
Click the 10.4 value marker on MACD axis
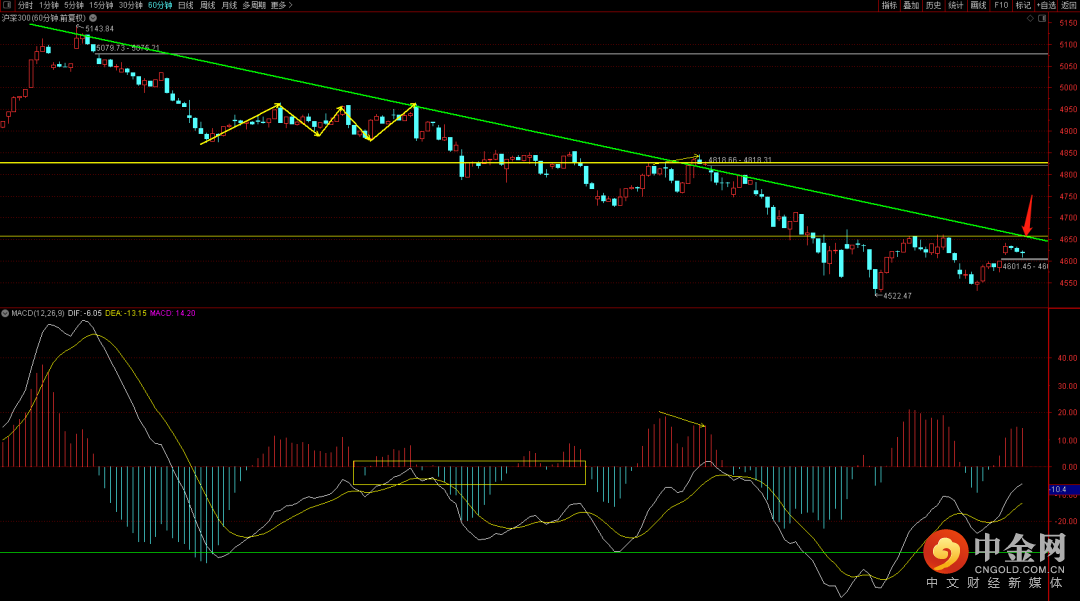pos(1060,489)
